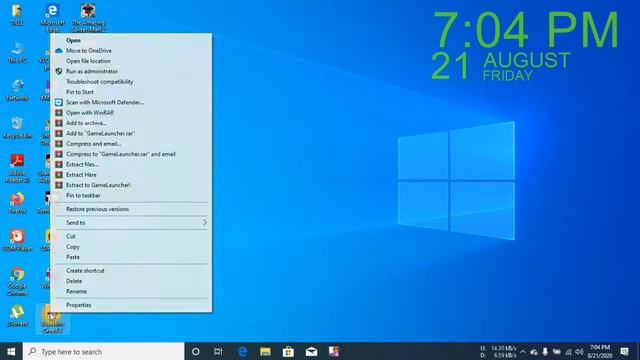
Task: Select the Recycle Bin desktop icon
Action: pyautogui.click(x=17, y=127)
